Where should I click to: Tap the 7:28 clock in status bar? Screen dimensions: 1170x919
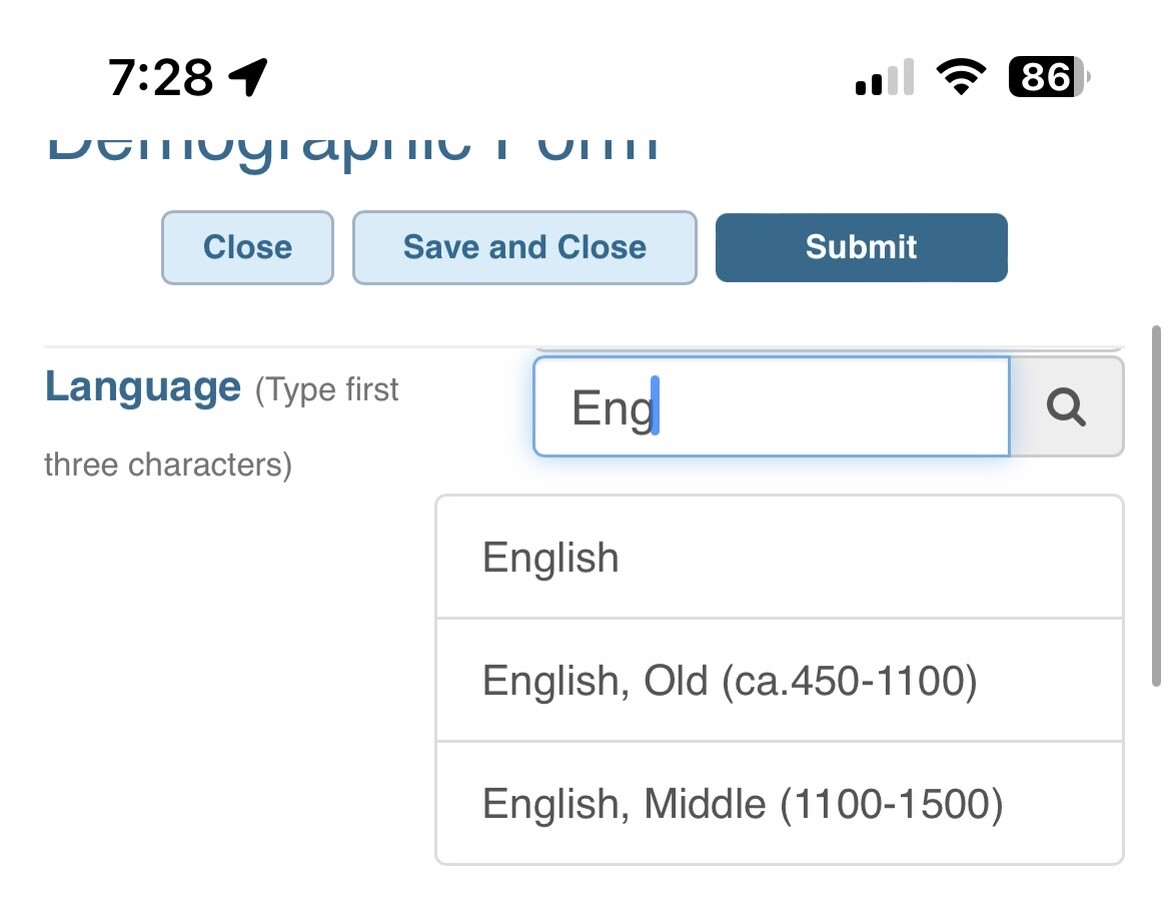160,77
